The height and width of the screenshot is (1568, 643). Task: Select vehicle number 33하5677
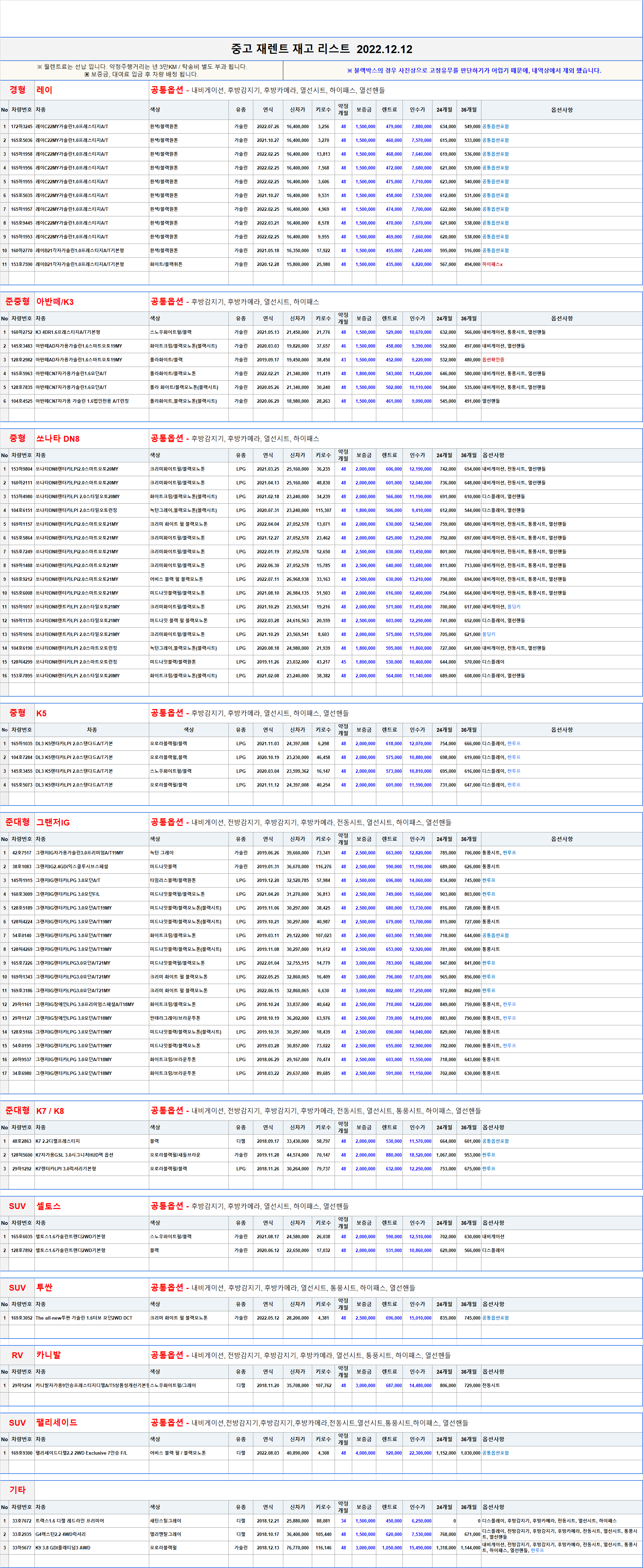pos(21,1548)
